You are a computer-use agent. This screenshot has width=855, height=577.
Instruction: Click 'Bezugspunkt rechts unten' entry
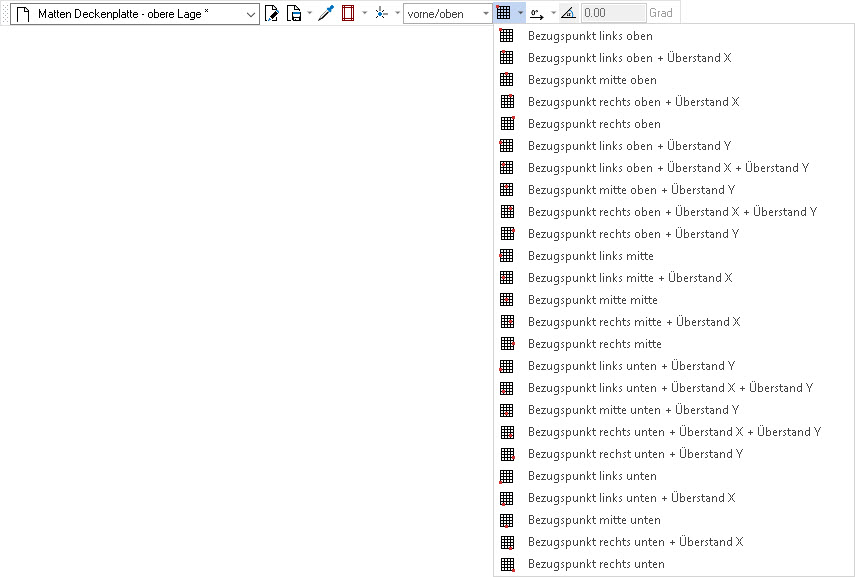pos(674,564)
